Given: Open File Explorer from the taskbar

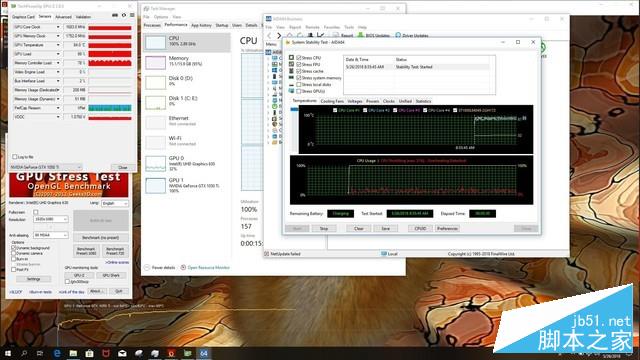Looking at the screenshot, I should coord(73,353).
